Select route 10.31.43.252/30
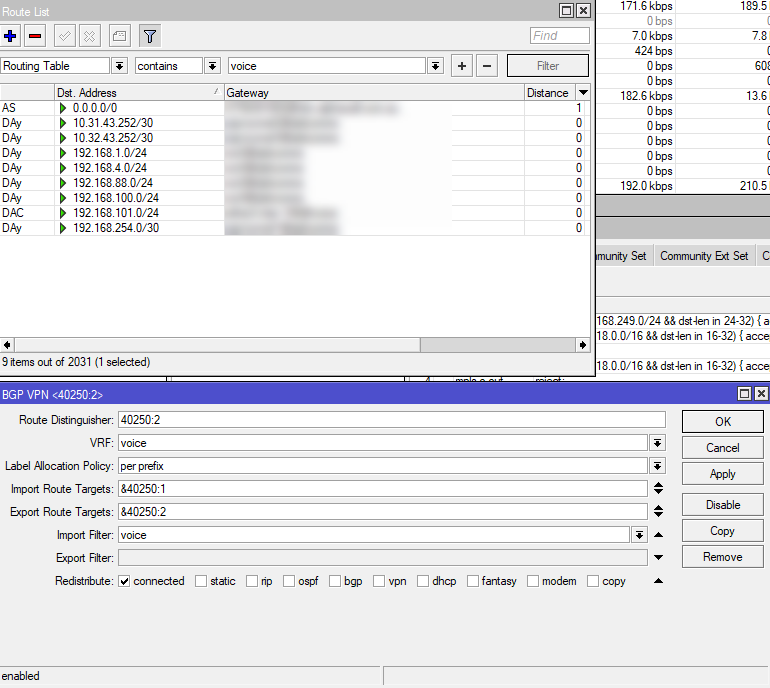Screen dimensions: 770x688 click(295, 123)
